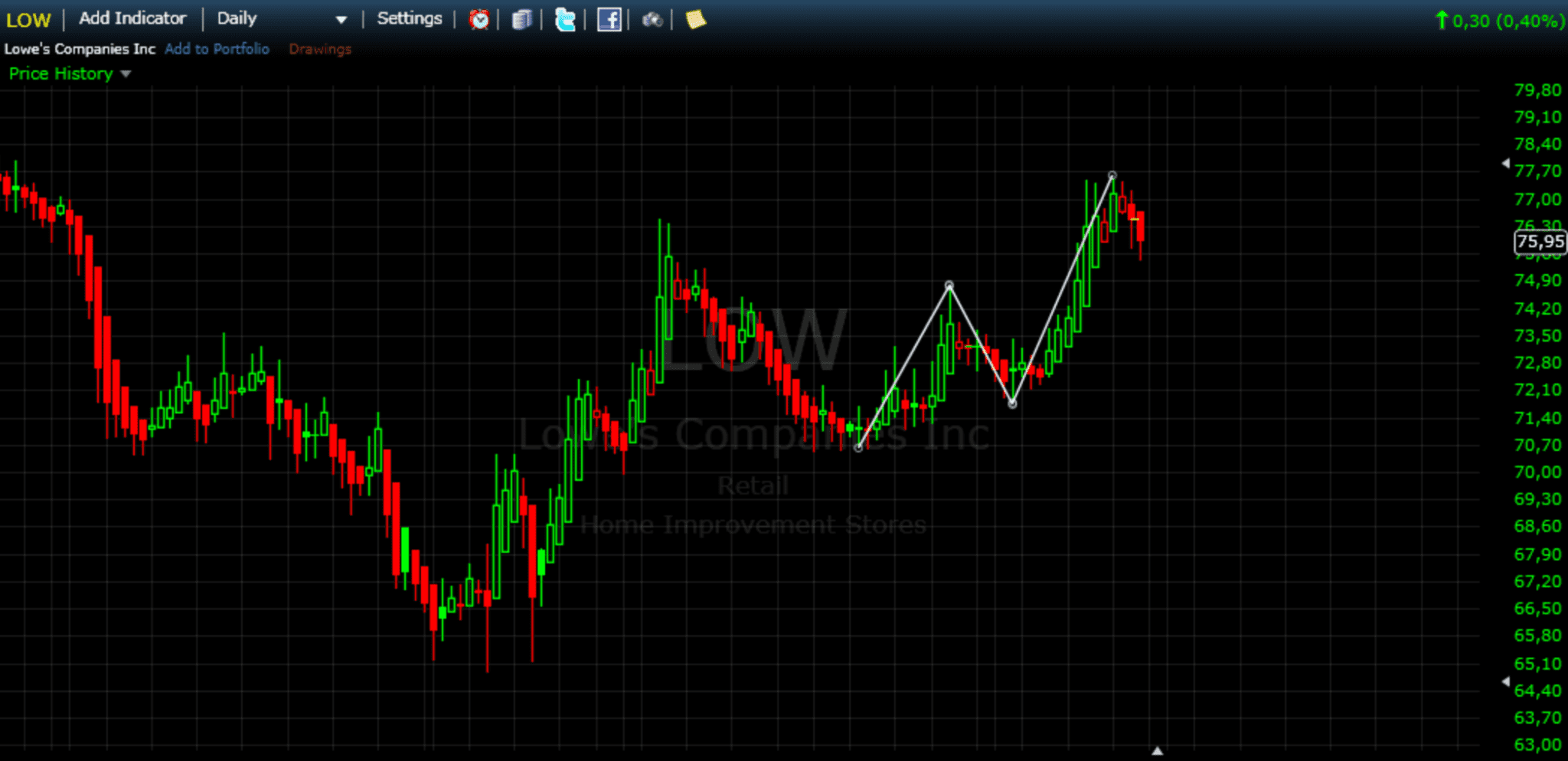
Task: Click the Add to Portfolio link
Action: coord(217,49)
